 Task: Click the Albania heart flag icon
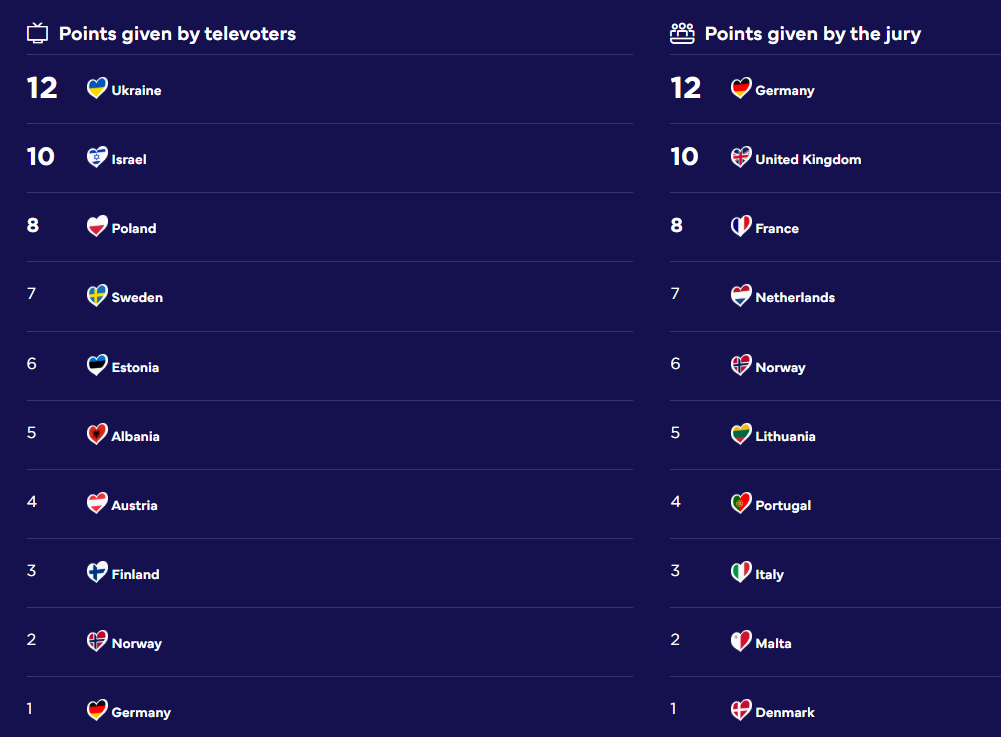pos(97,435)
